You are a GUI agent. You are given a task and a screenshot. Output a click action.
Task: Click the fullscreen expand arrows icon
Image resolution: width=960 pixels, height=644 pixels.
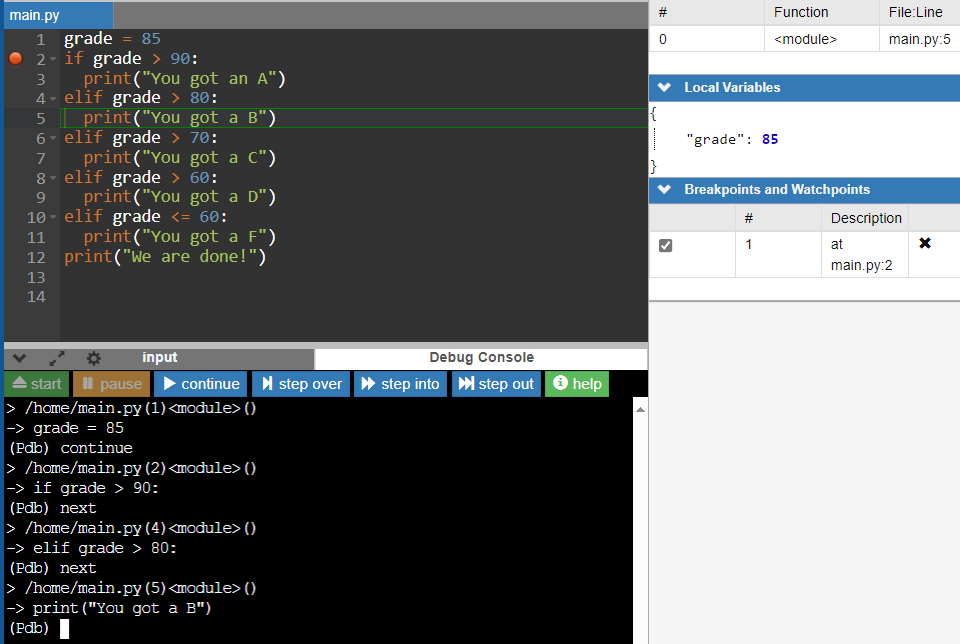(x=57, y=358)
